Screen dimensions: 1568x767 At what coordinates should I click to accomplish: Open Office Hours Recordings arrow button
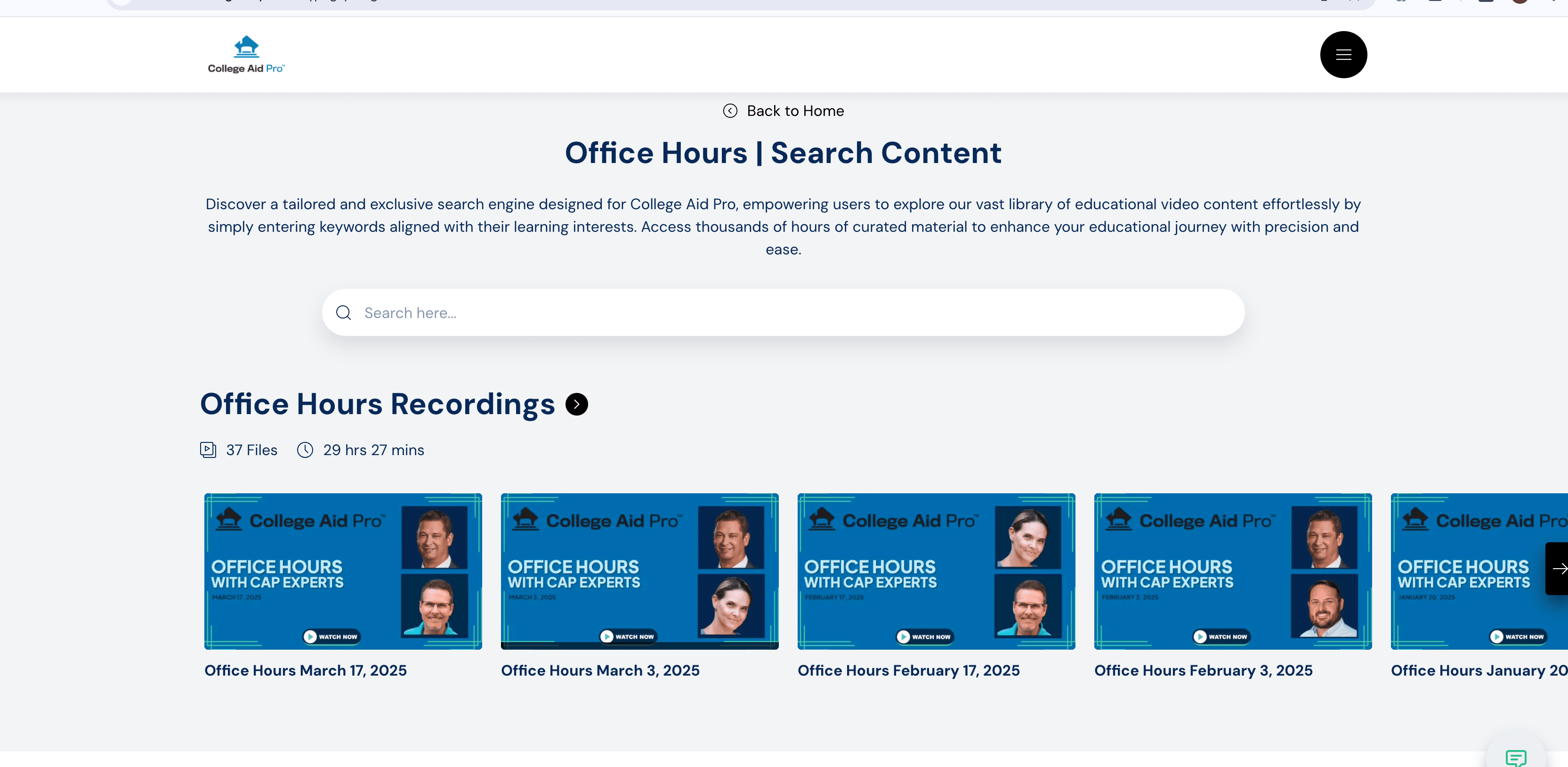(x=576, y=404)
